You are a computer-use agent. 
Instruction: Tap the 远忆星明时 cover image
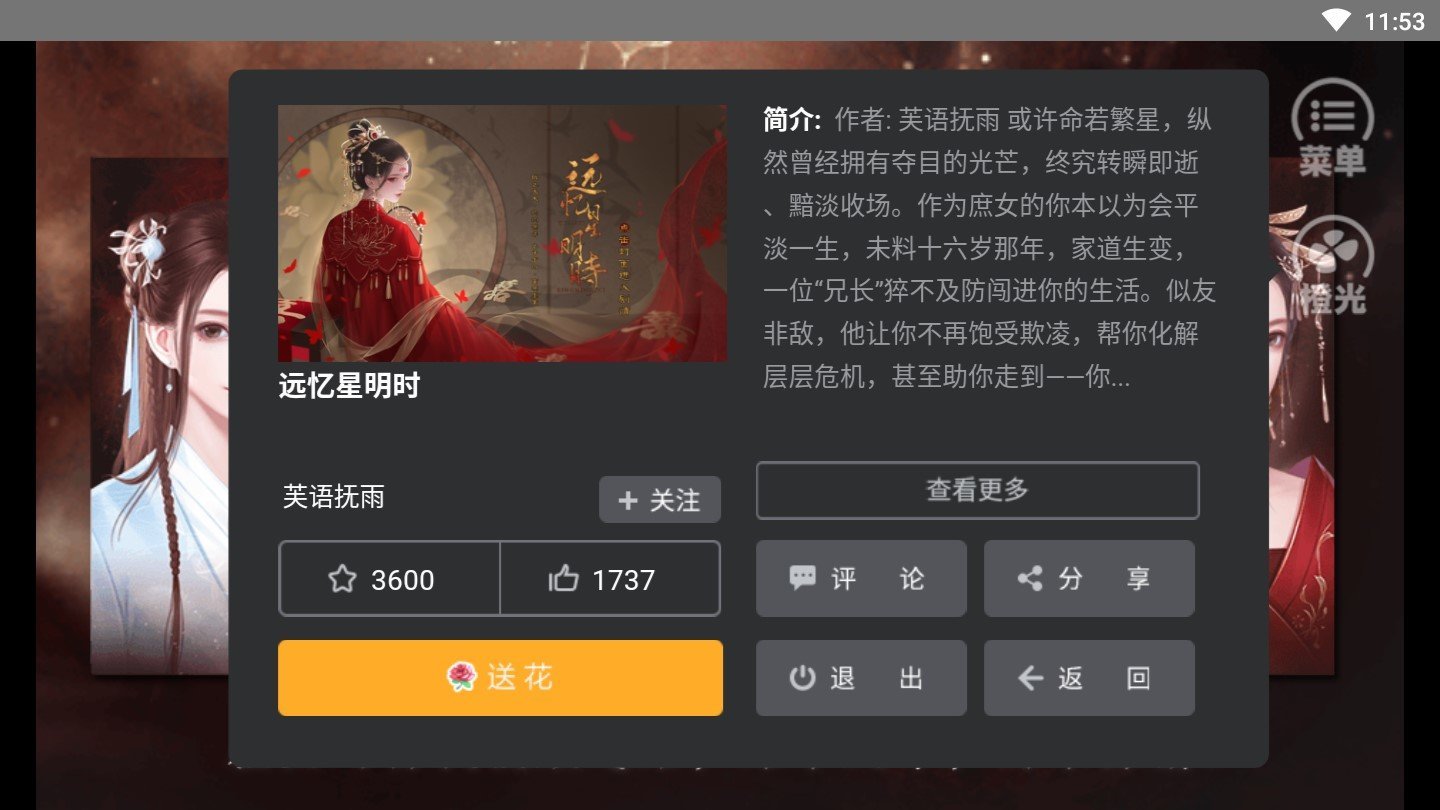click(502, 233)
